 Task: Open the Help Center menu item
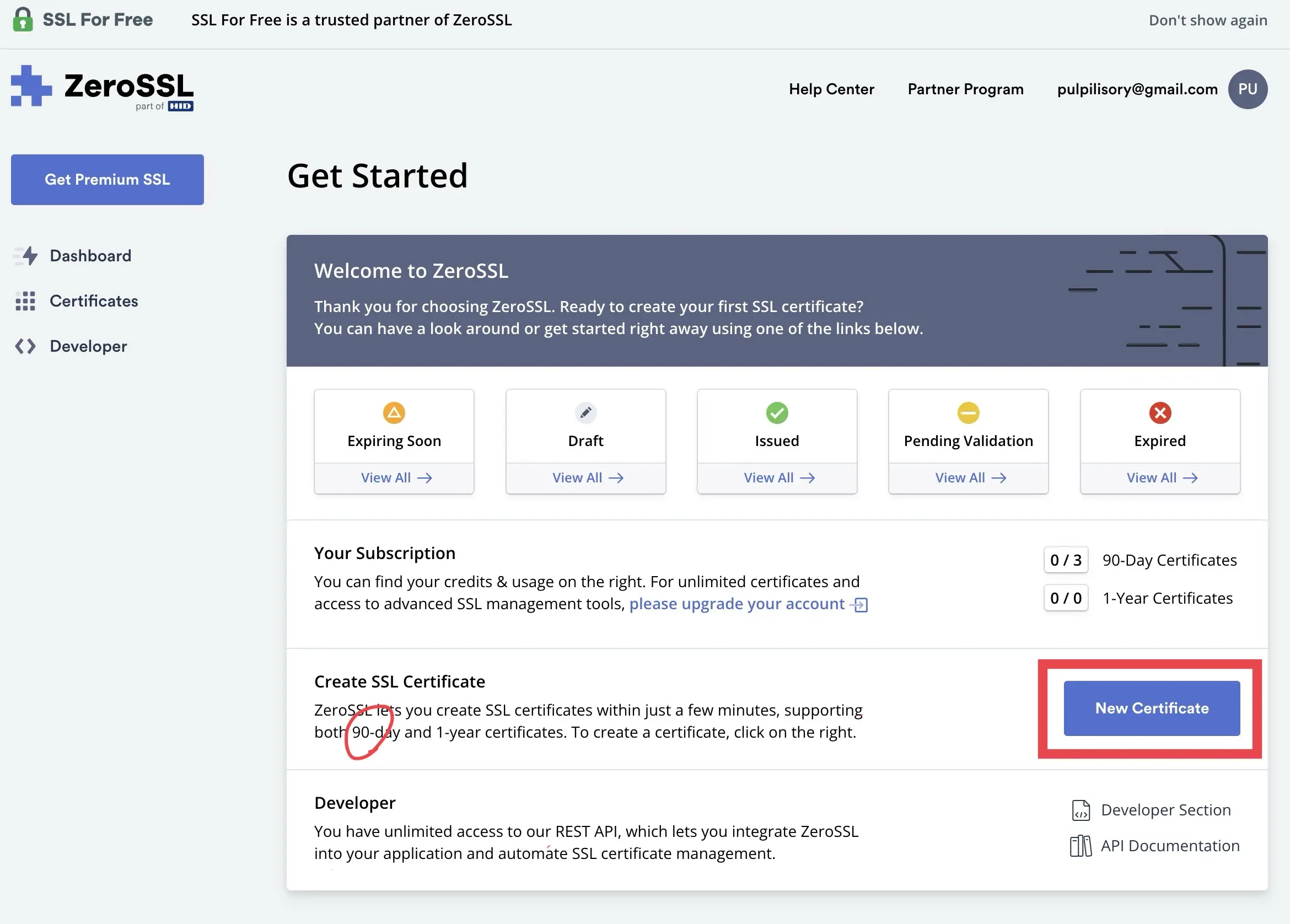pos(831,89)
